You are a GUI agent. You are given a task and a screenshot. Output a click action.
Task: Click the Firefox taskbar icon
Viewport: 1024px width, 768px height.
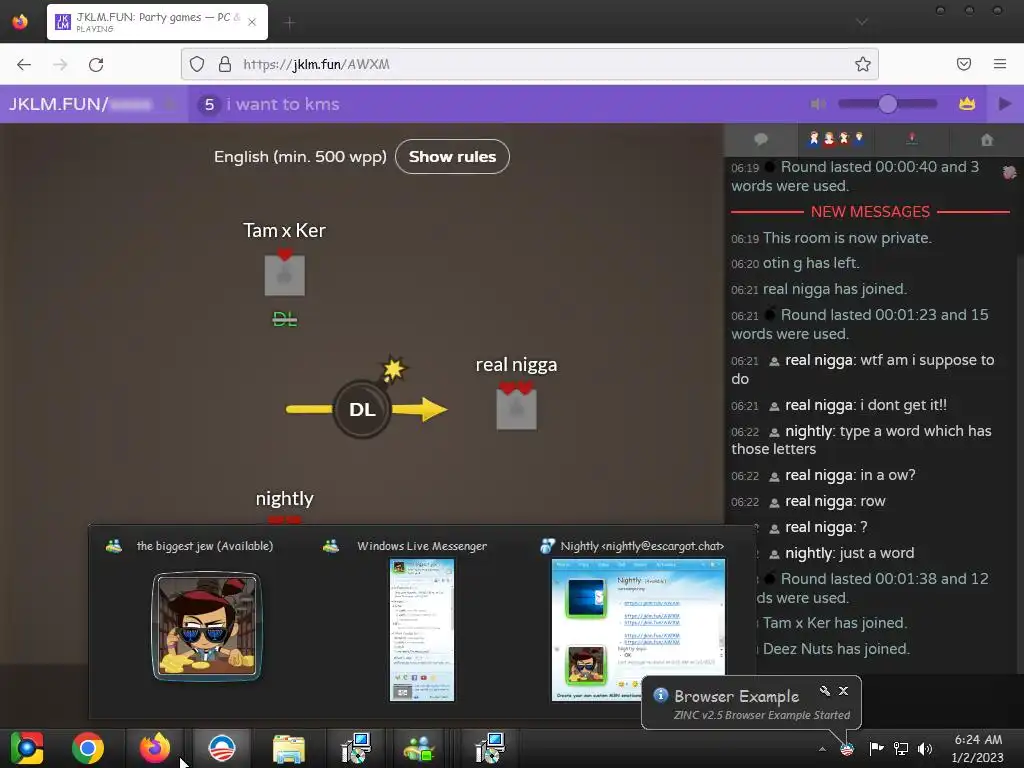coord(155,748)
